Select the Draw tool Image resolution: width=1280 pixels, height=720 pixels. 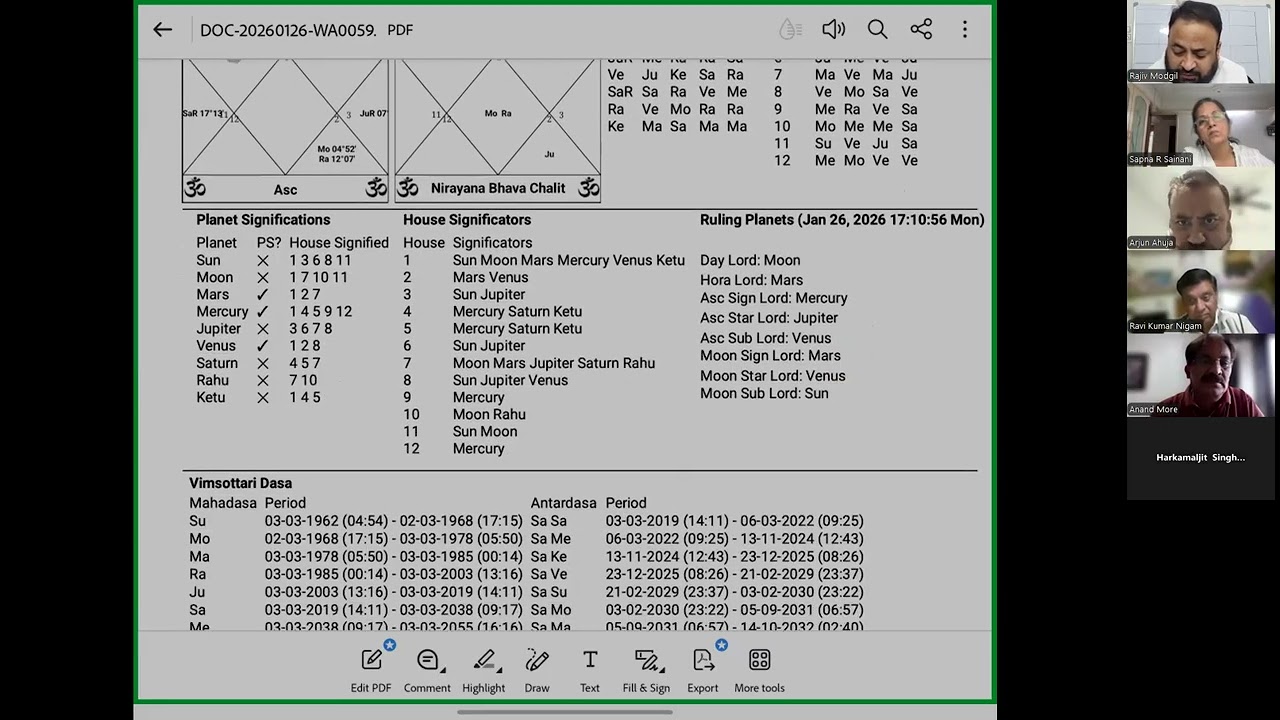coord(537,669)
